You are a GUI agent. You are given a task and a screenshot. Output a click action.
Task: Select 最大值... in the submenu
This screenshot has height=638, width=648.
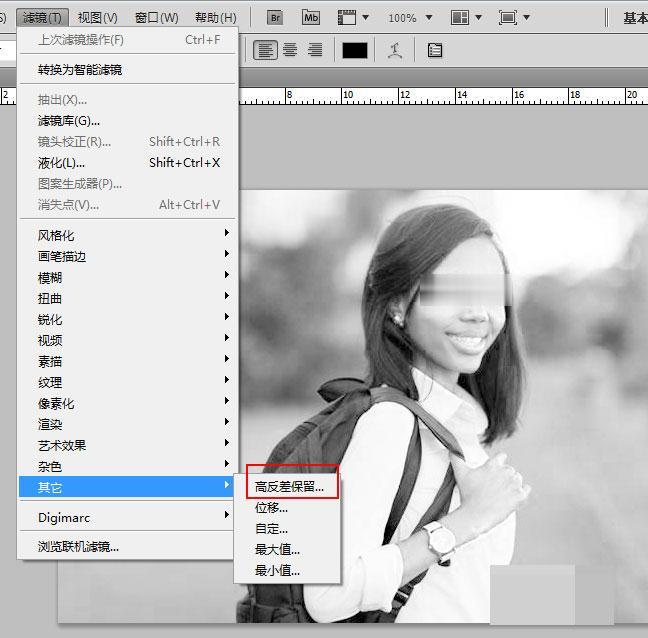(x=288, y=550)
